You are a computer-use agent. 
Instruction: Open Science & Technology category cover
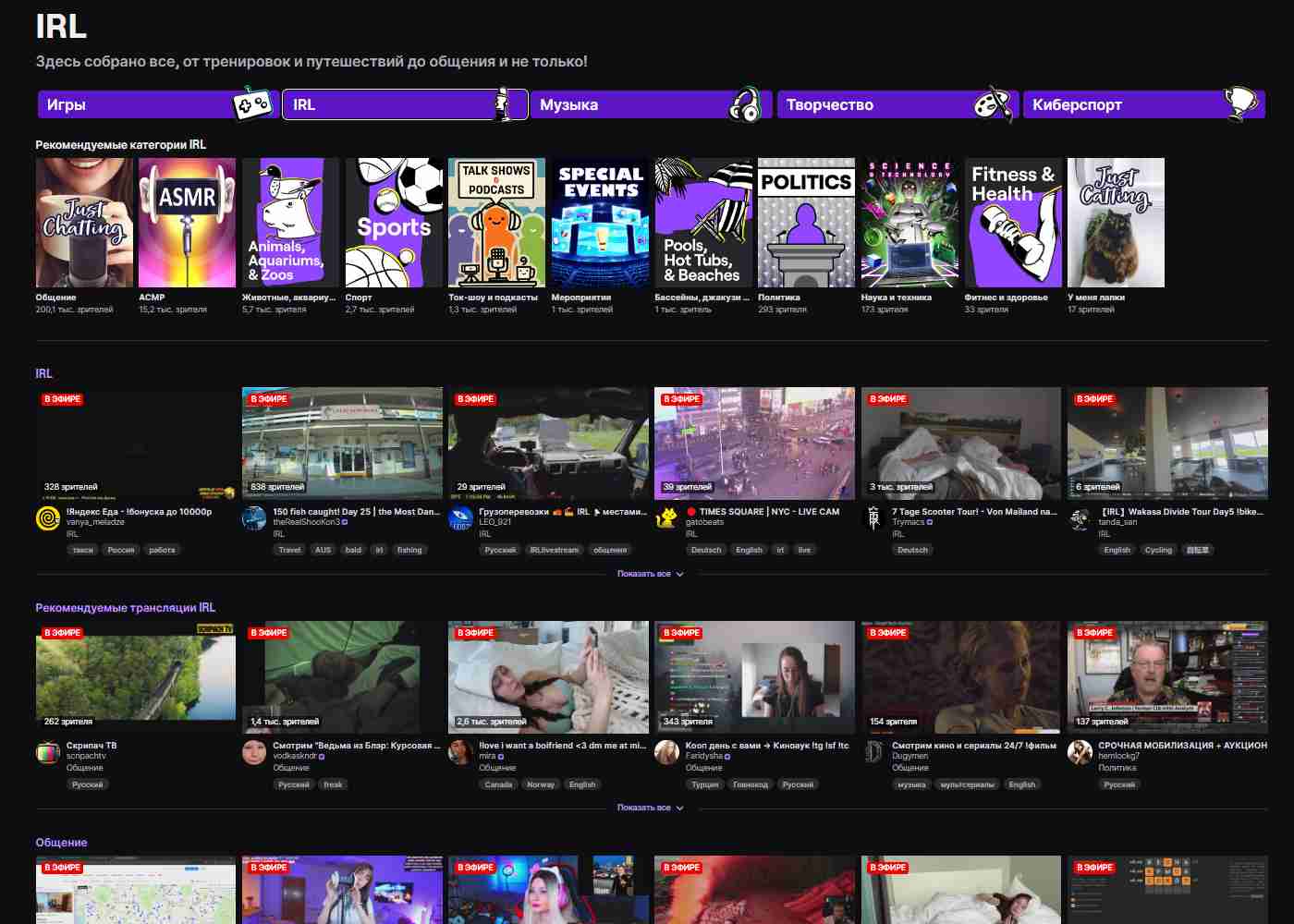pyautogui.click(x=909, y=223)
